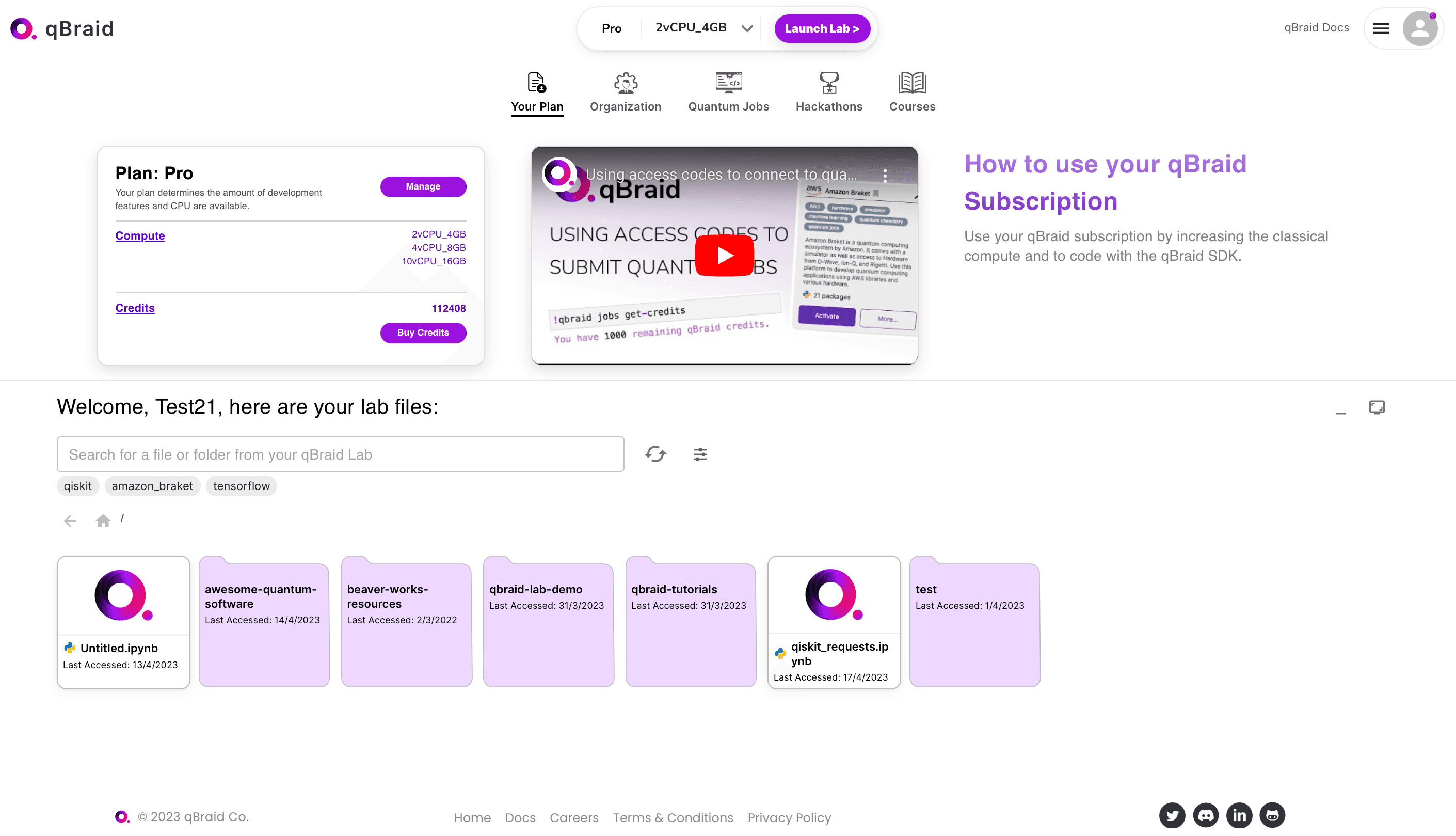
Task: Play the YouTube video
Action: tap(724, 256)
